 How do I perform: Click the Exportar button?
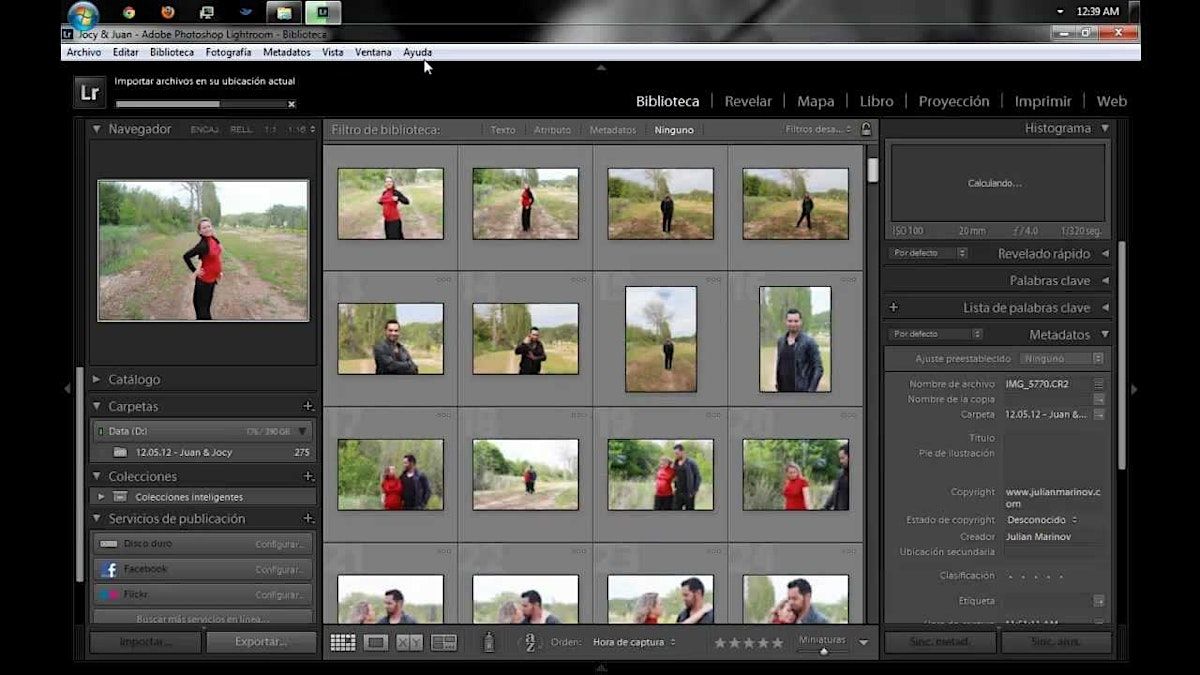(x=261, y=642)
